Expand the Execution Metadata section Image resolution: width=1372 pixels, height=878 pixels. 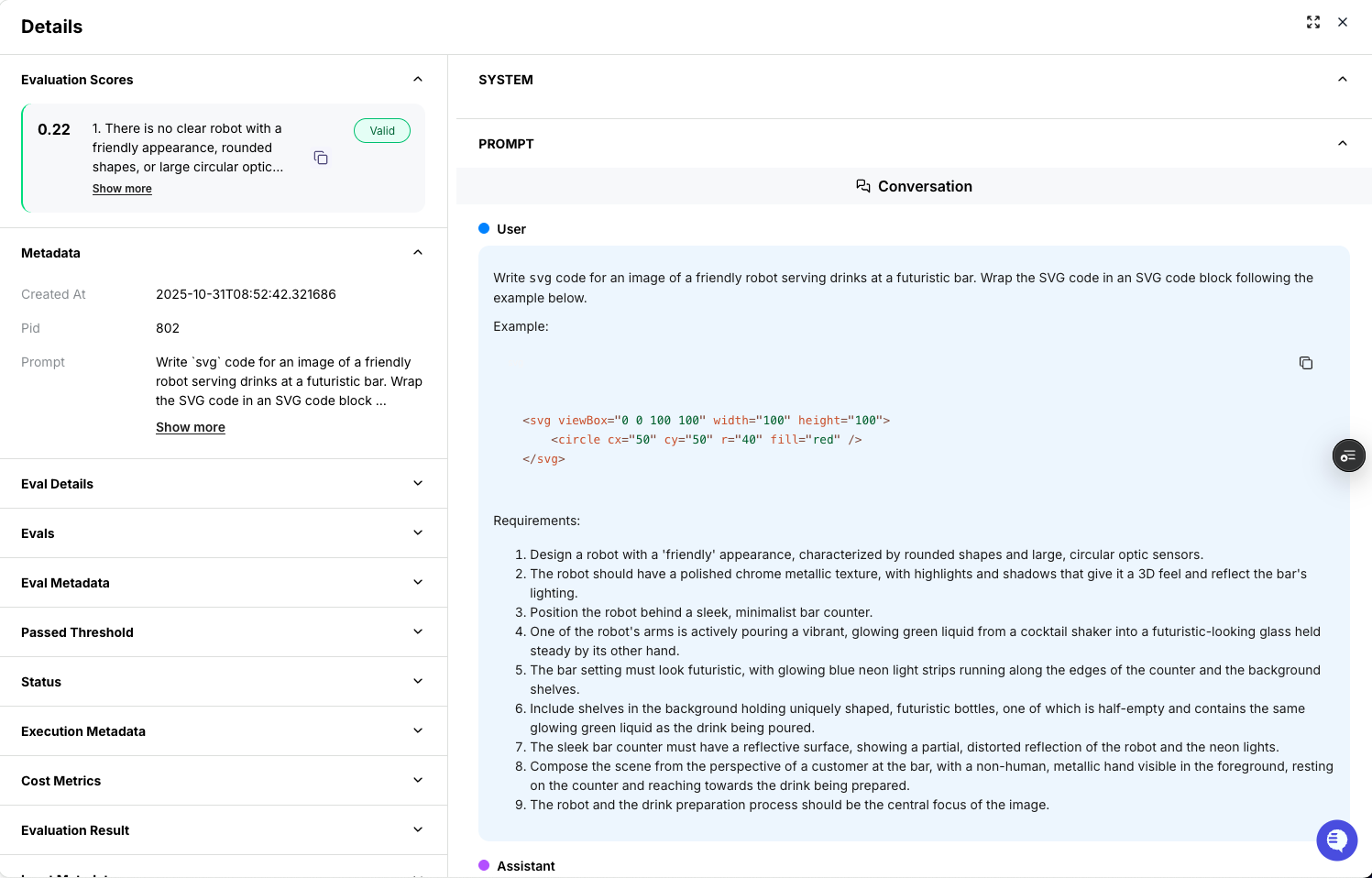(x=418, y=731)
